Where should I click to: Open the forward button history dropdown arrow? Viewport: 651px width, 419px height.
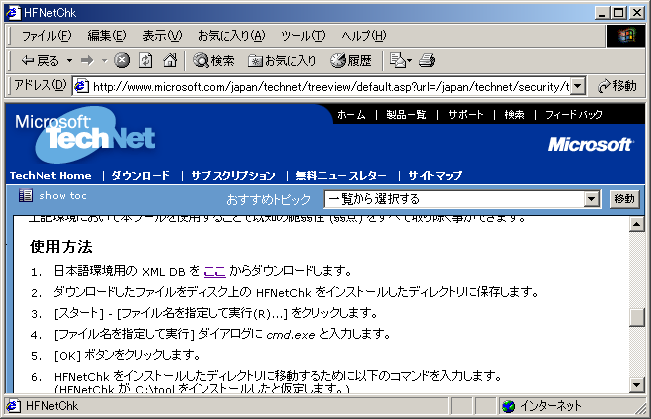pyautogui.click(x=104, y=61)
